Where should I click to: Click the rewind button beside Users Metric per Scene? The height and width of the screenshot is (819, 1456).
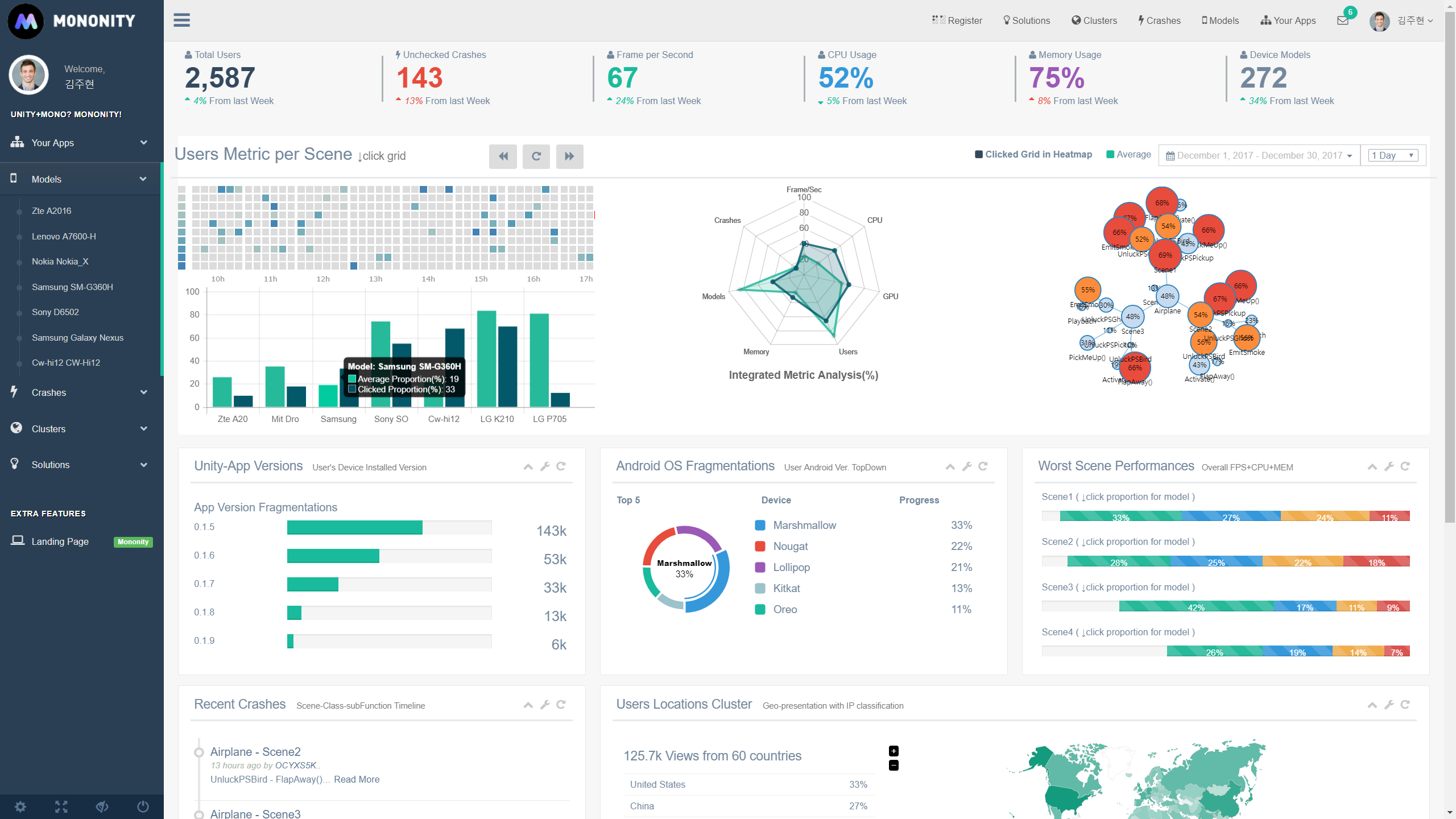click(503, 156)
